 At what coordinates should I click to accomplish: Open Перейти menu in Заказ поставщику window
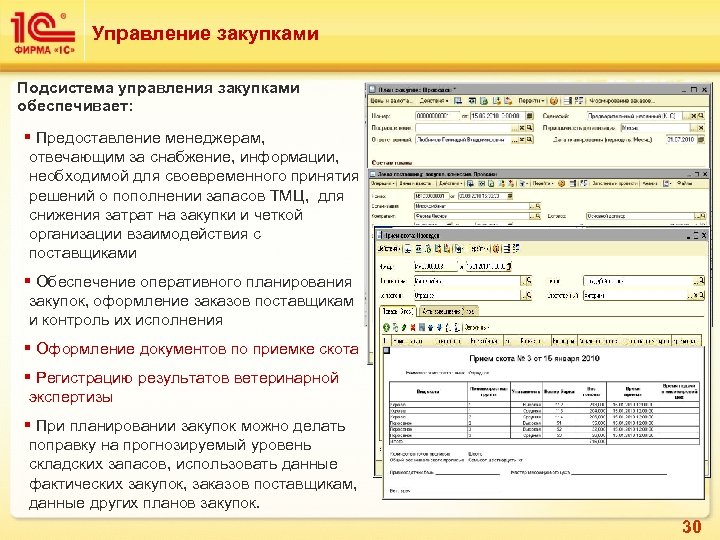[542, 183]
